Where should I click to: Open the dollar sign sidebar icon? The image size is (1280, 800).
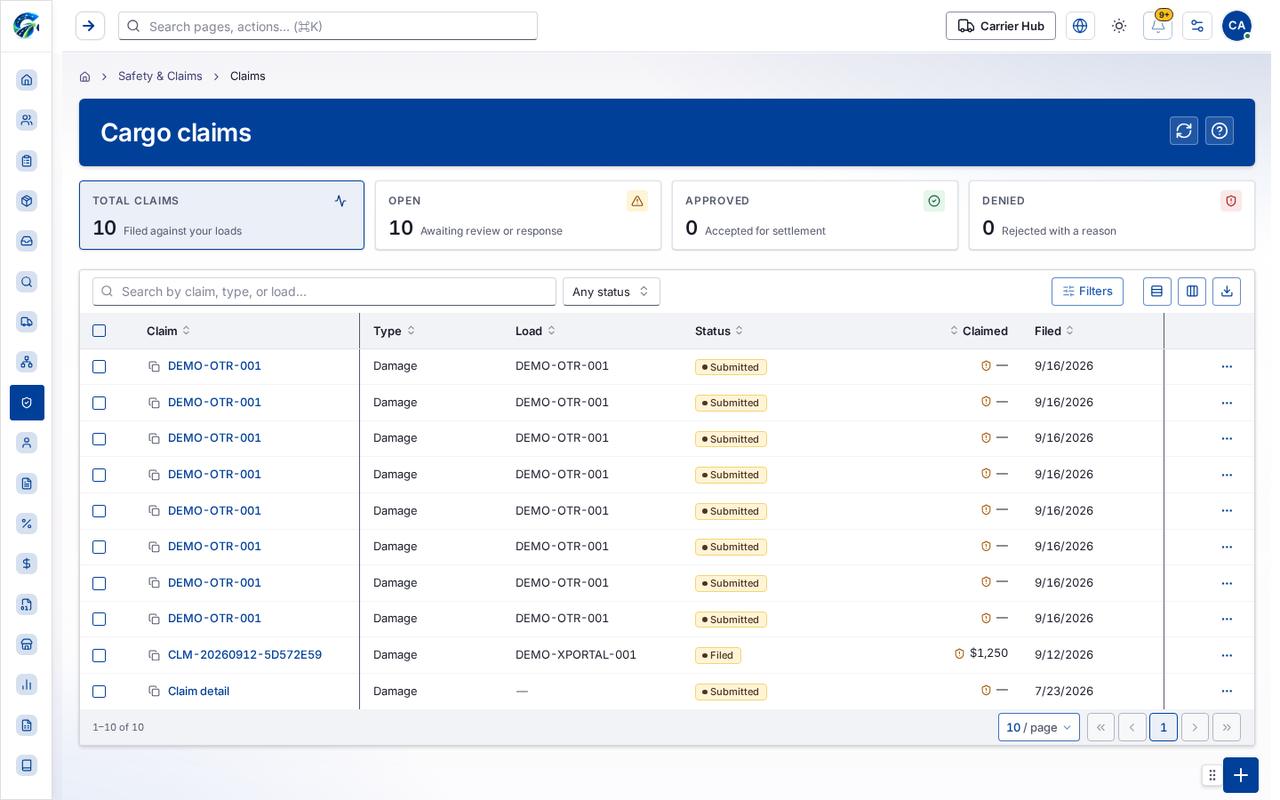coord(27,564)
